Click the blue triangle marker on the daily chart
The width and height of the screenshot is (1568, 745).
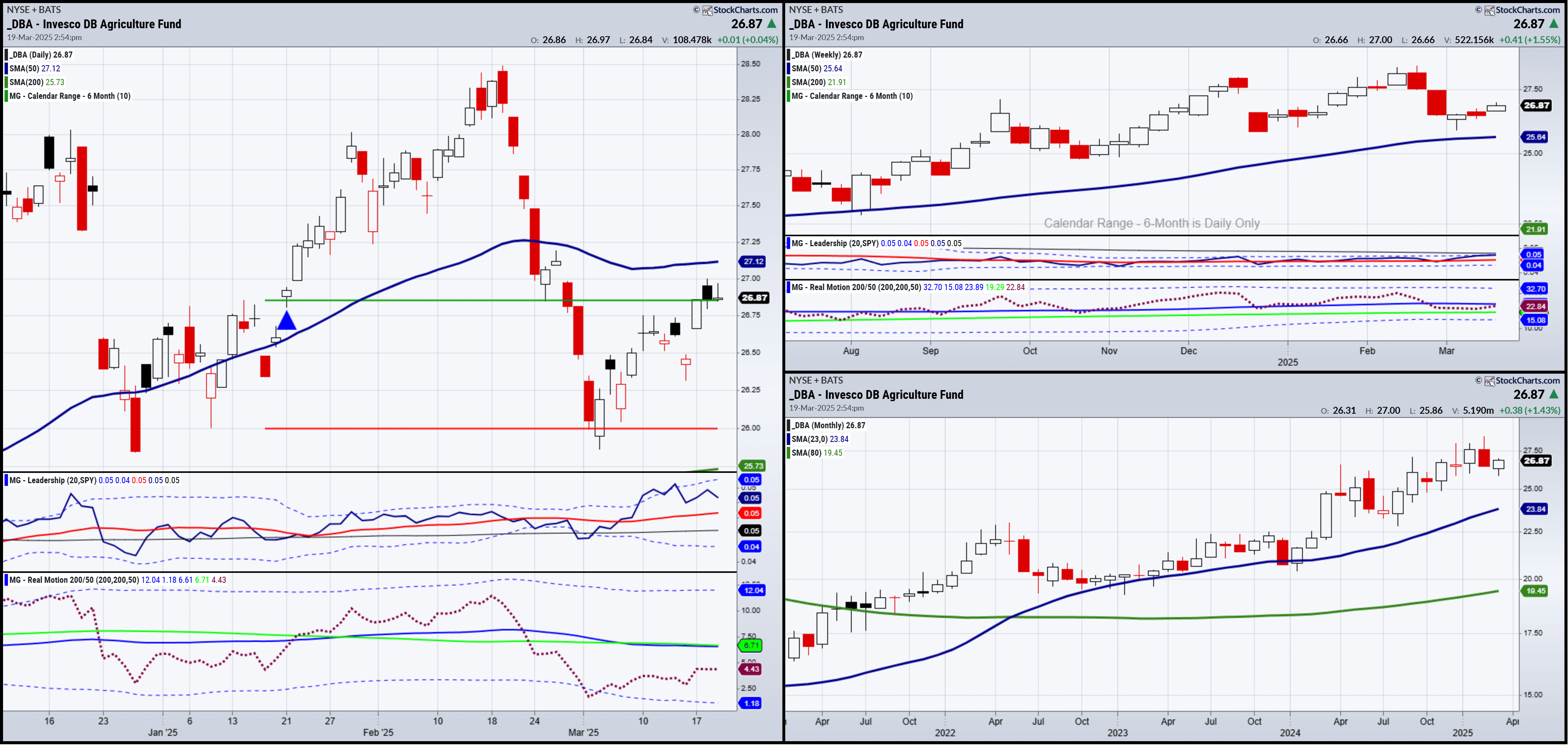click(x=287, y=320)
